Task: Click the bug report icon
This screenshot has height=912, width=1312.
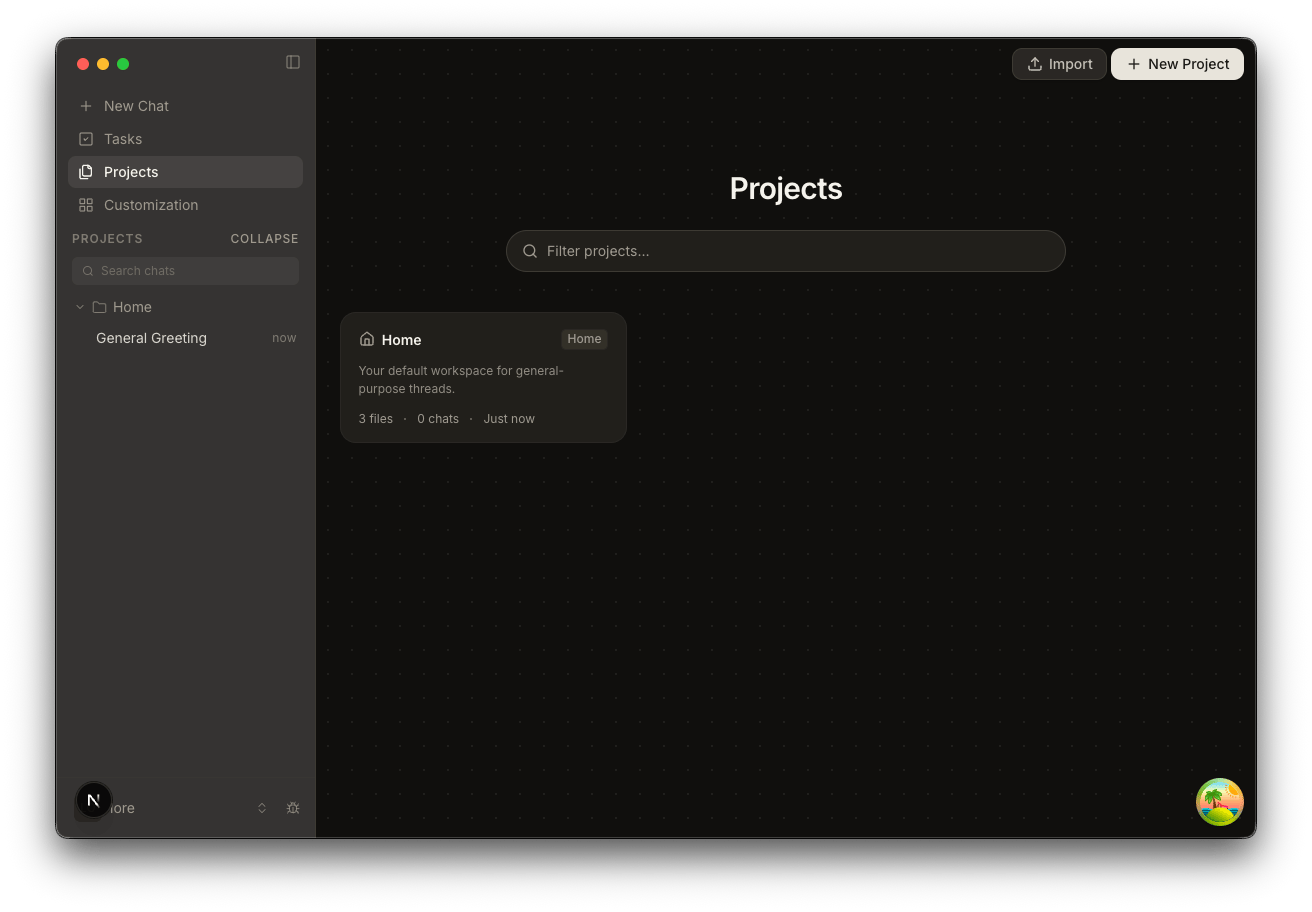Action: coord(293,808)
